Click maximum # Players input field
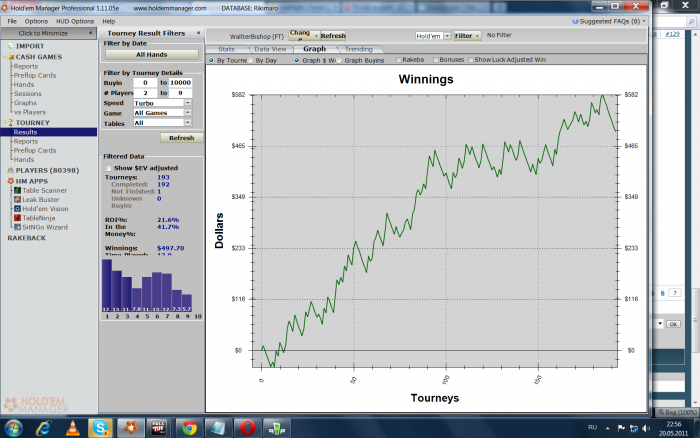The image size is (700, 438). point(180,93)
